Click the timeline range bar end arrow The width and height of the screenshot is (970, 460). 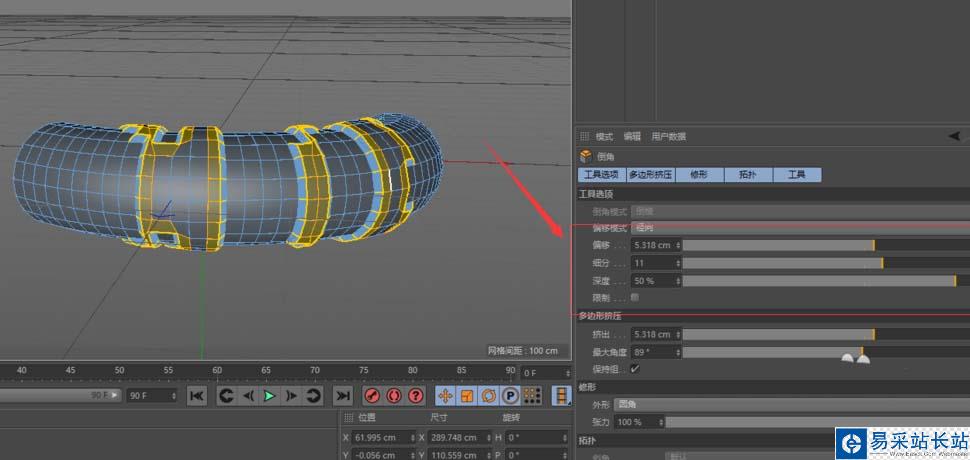(x=116, y=394)
